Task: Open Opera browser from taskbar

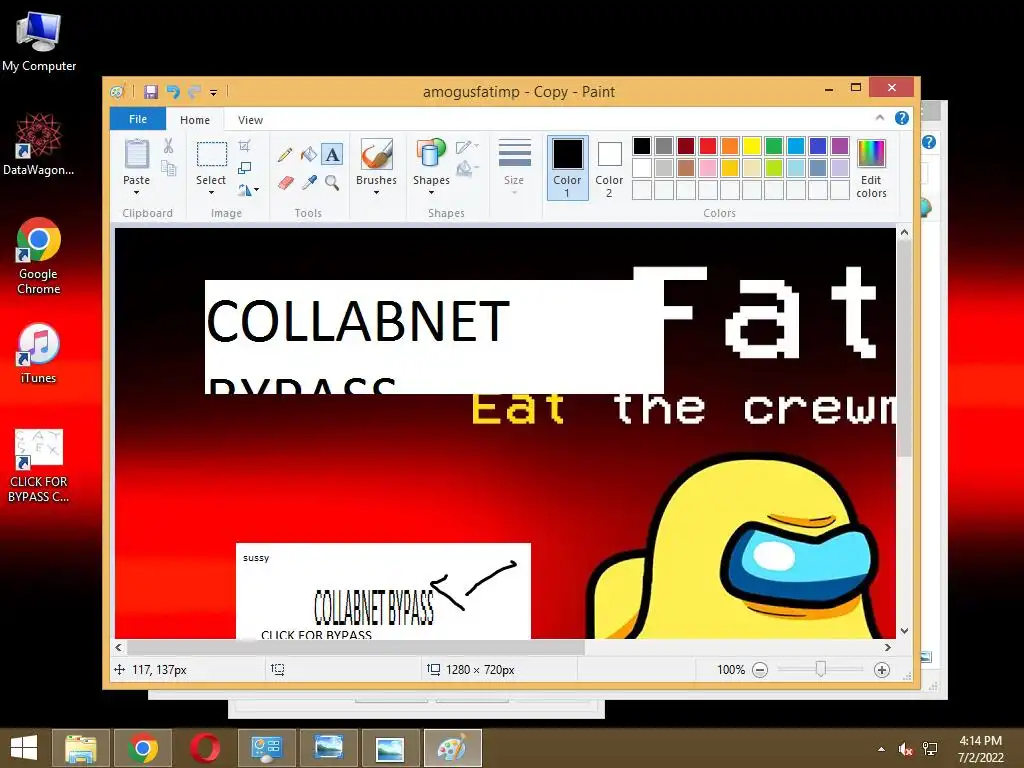Action: click(204, 748)
